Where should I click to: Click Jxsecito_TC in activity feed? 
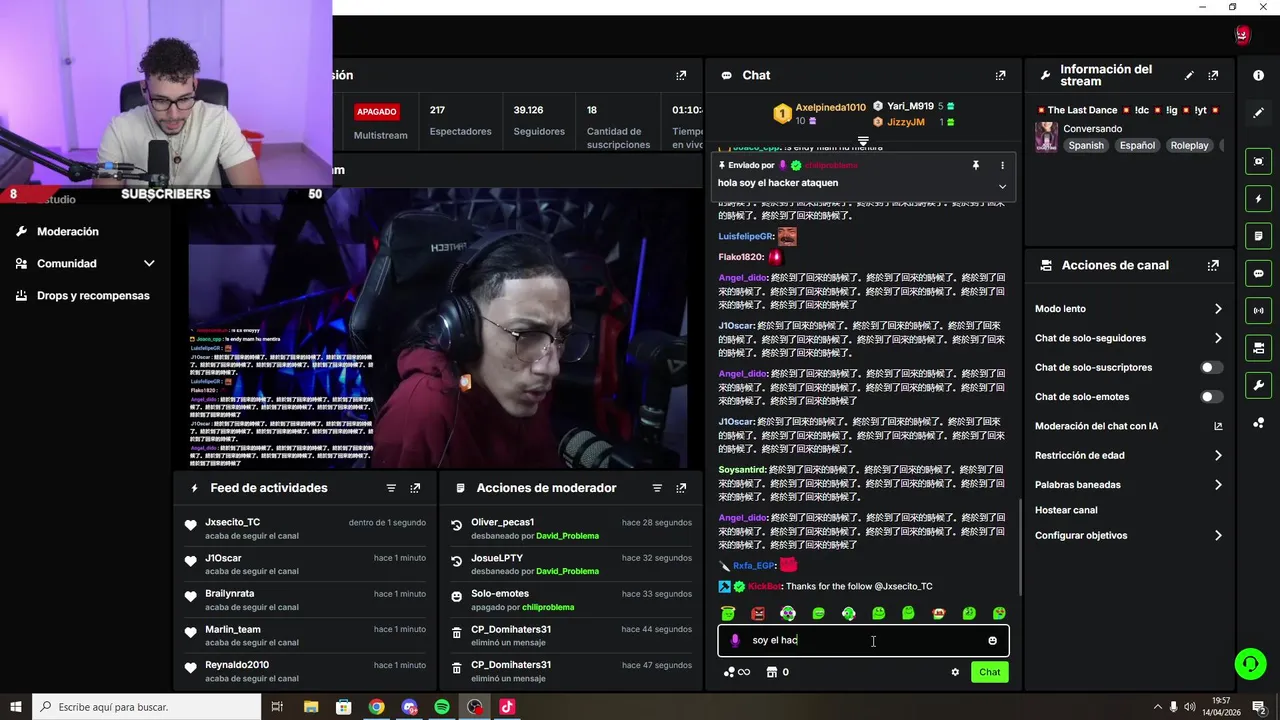point(232,522)
